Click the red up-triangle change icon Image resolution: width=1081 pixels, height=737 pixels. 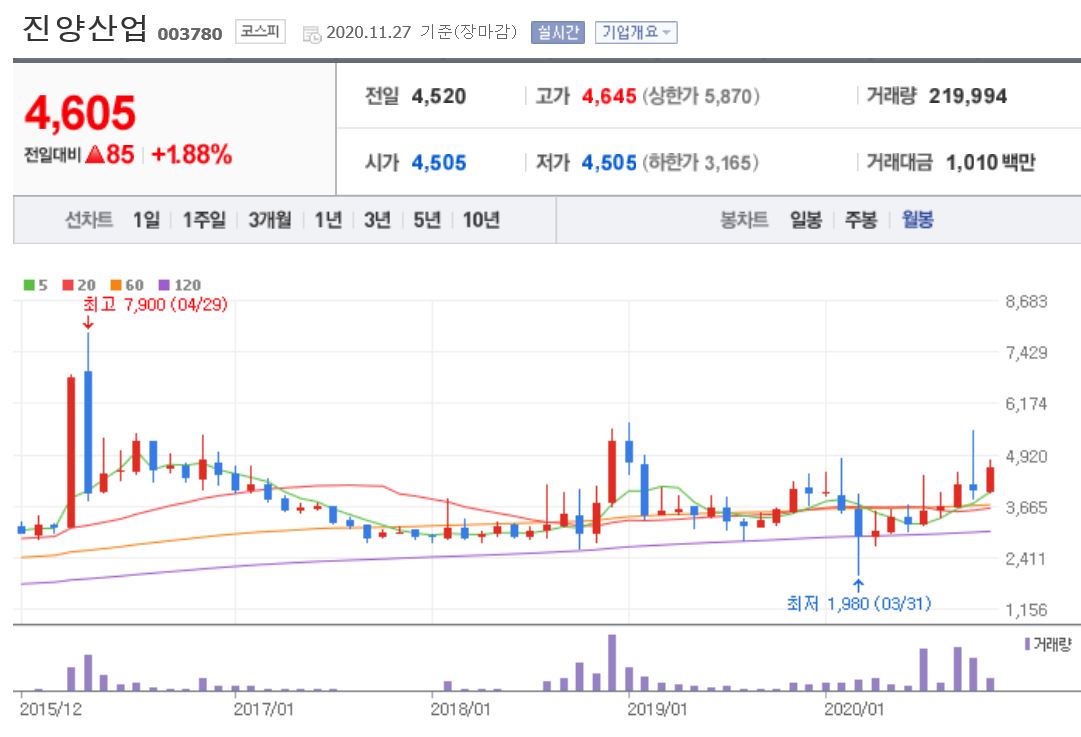coord(95,154)
